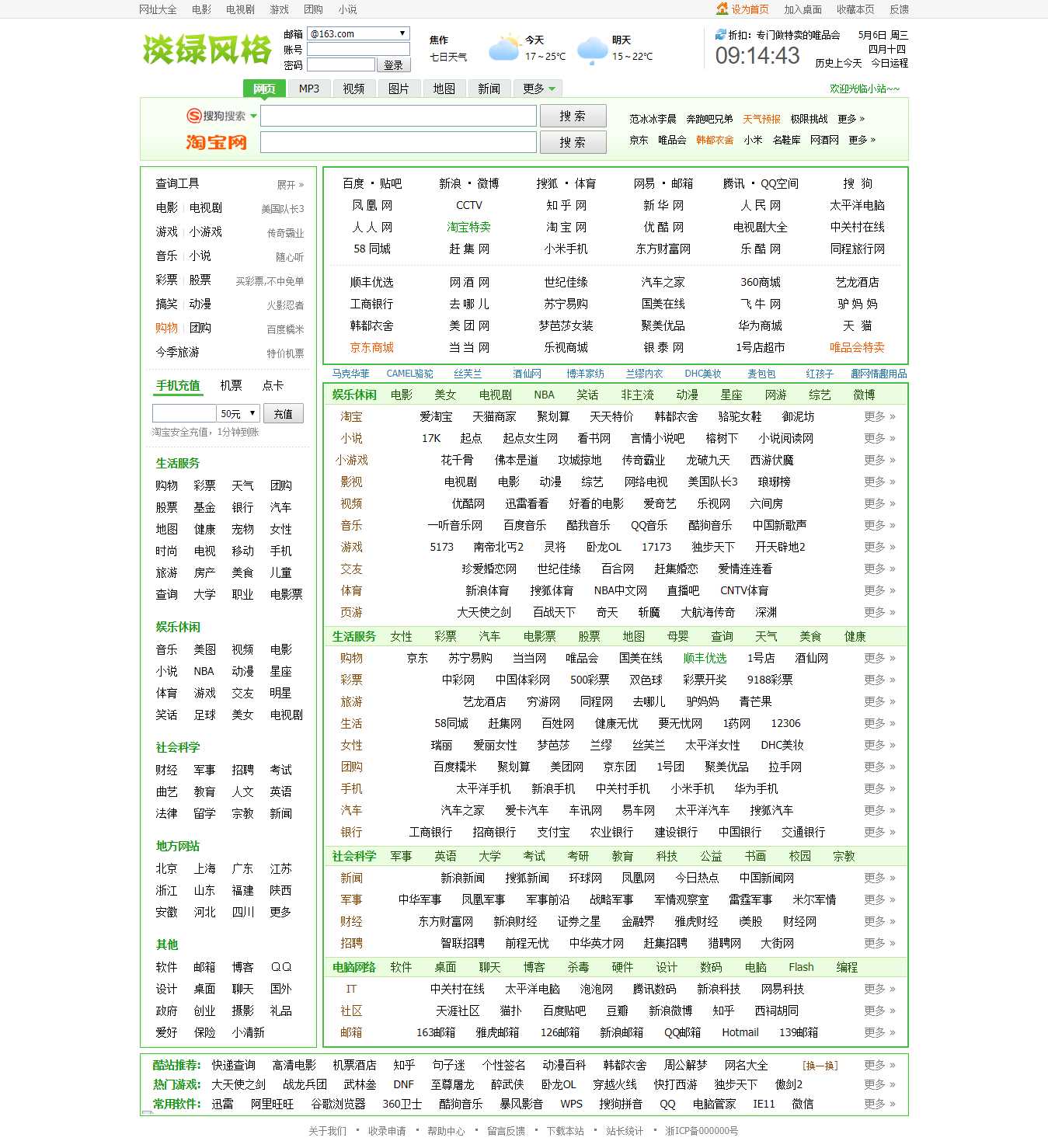Click inside the Sogou search input box
Image resolution: width=1048 pixels, height=1148 pixels.
click(398, 115)
